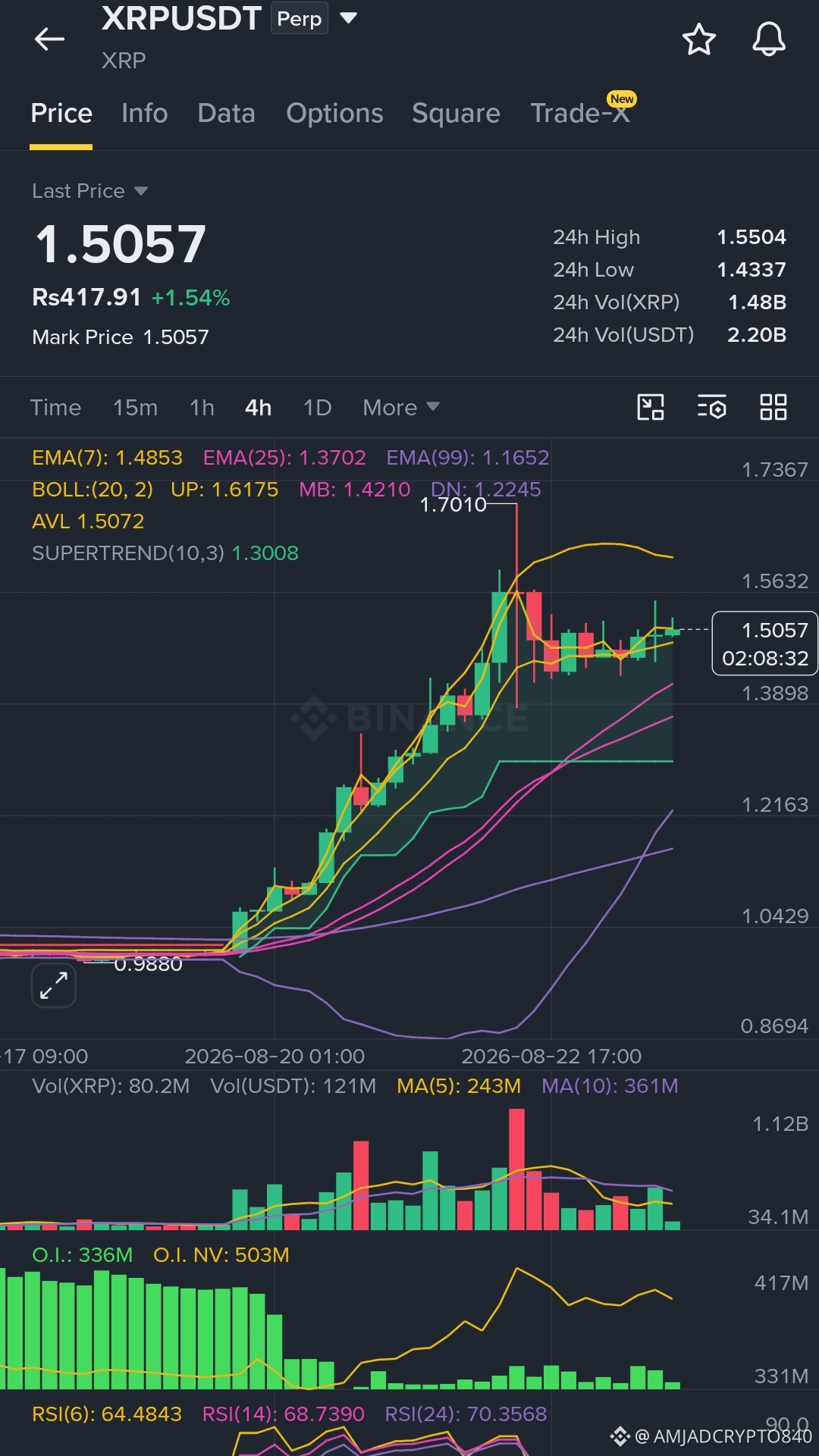
Task: Select the 15m interval
Action: (135, 408)
